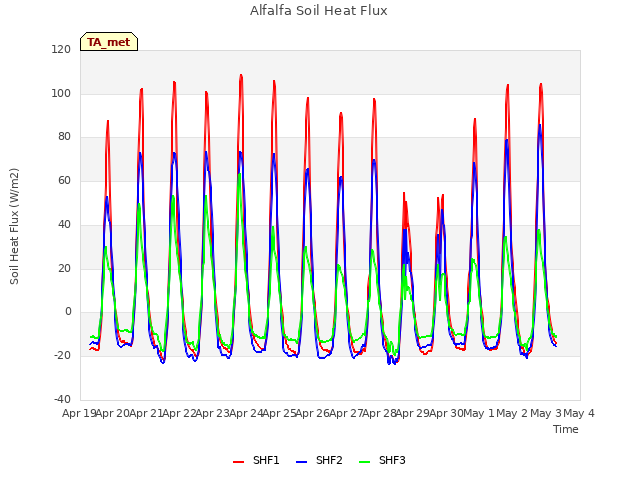Click the May 2 x-axis tick label
The width and height of the screenshot is (640, 480).
click(x=513, y=413)
